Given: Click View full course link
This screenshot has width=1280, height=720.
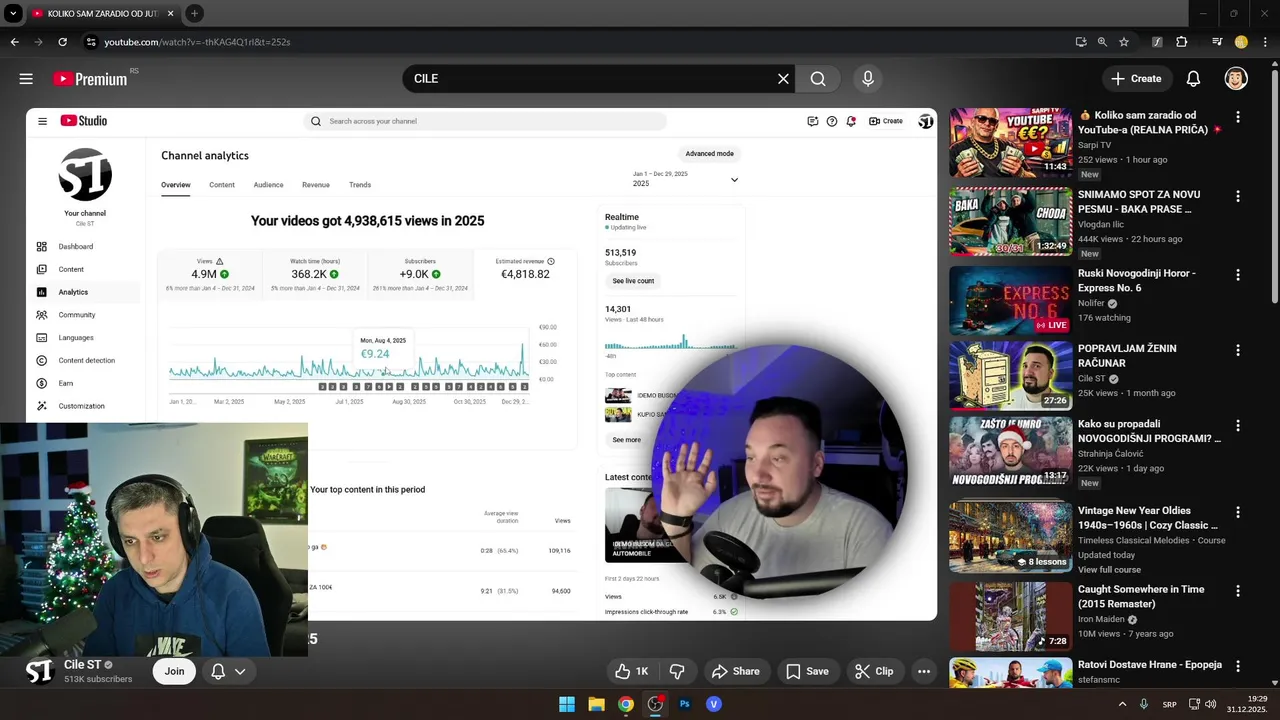Looking at the screenshot, I should tap(1109, 570).
